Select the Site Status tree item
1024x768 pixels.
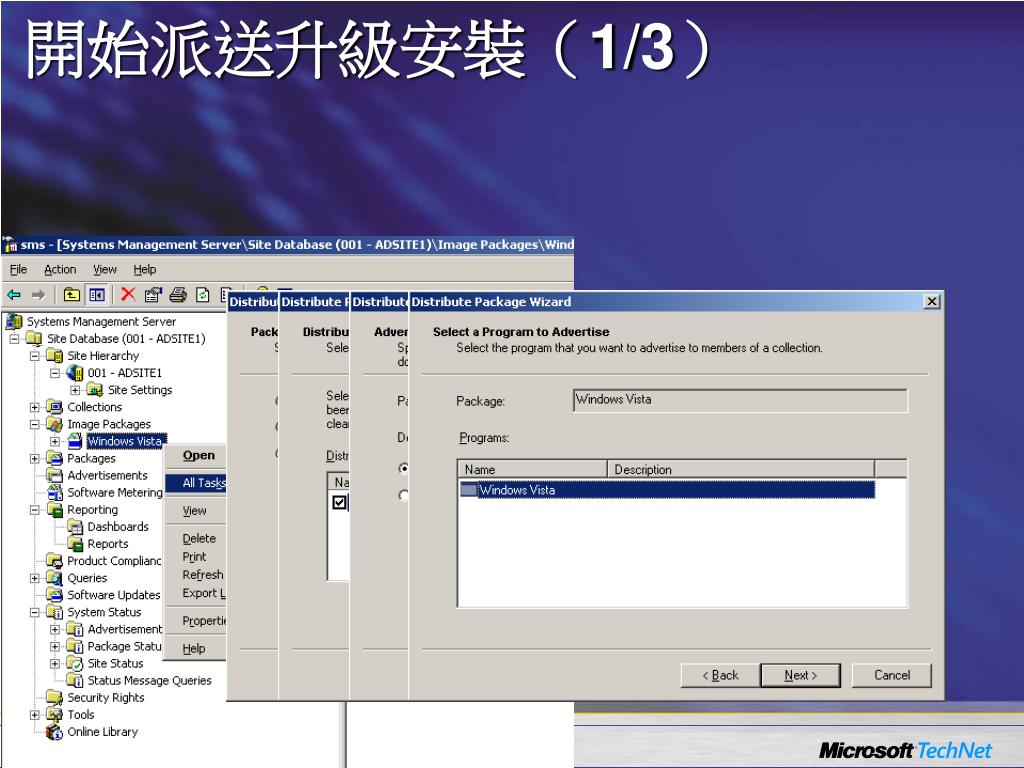click(116, 664)
